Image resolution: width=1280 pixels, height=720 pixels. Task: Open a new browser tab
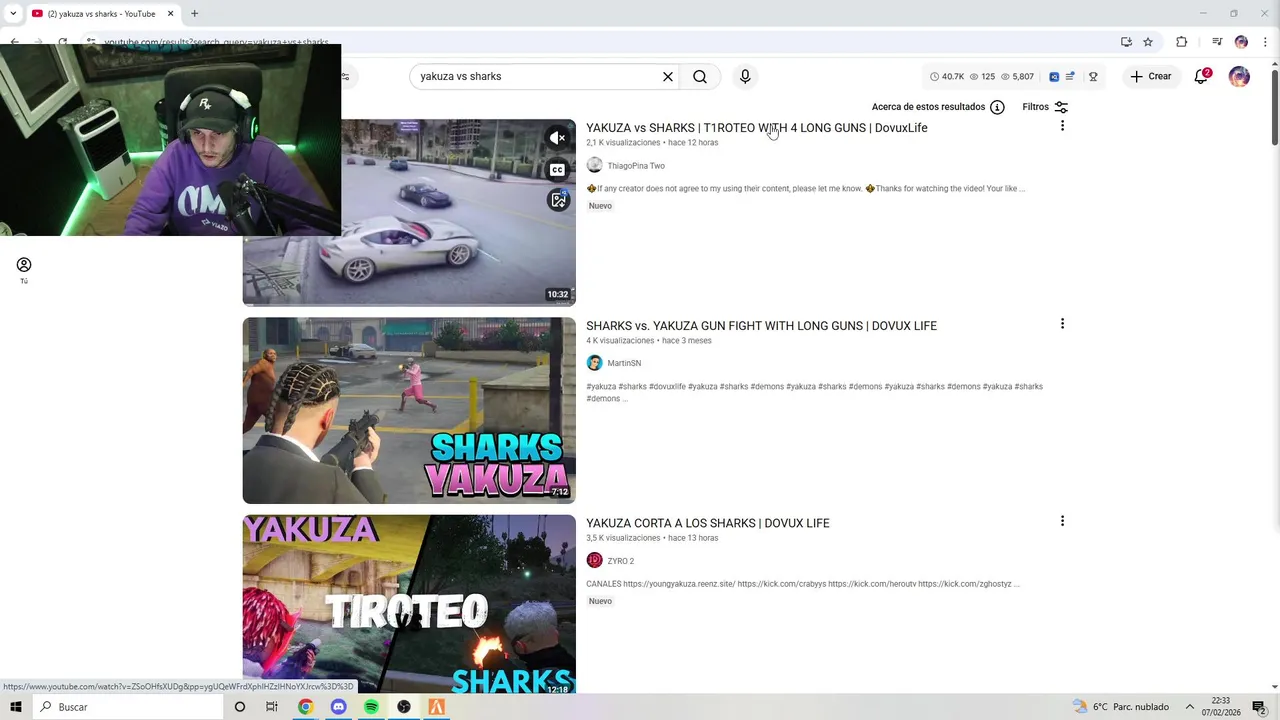194,14
